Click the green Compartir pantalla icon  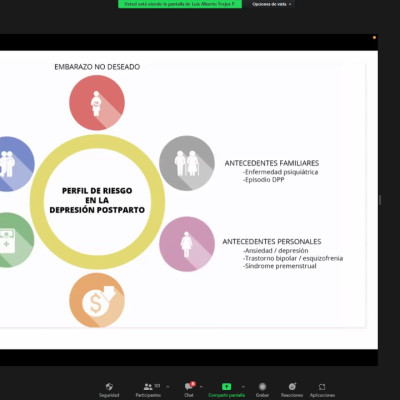[226, 387]
